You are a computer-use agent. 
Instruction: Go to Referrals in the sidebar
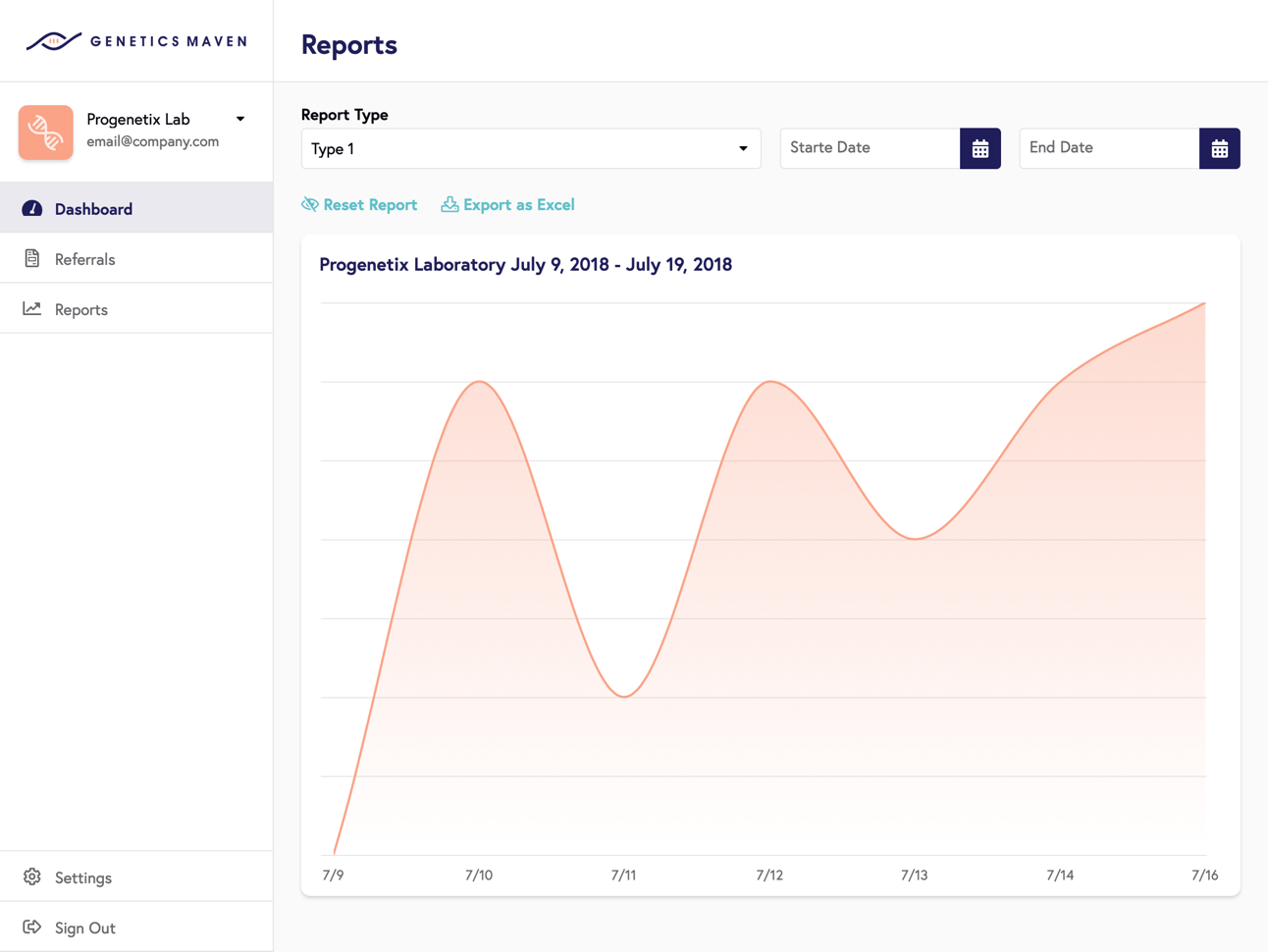tap(136, 258)
